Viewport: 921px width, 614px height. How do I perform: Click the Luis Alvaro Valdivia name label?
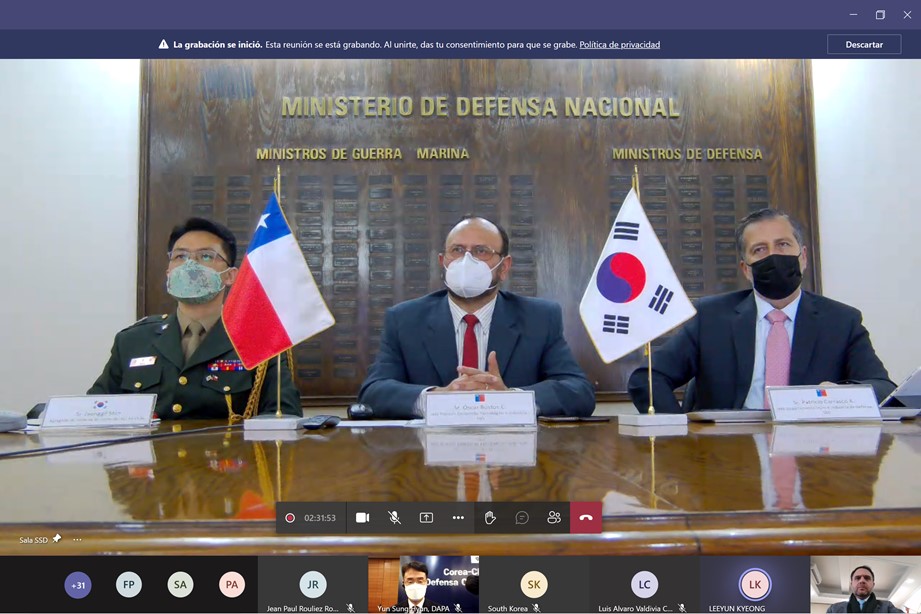point(636,609)
